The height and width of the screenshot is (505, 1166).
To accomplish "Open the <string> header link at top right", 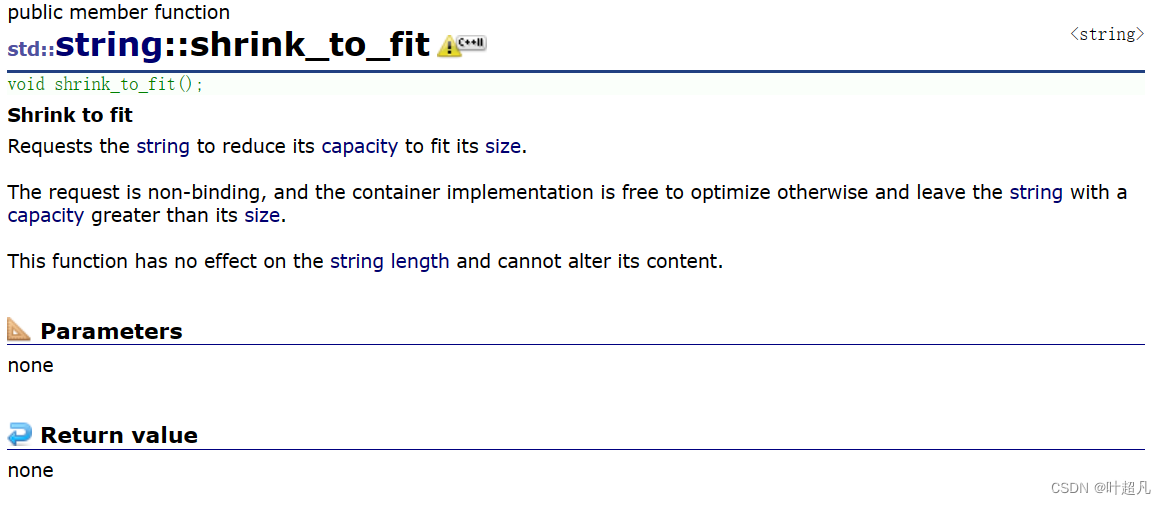I will click(x=1107, y=34).
